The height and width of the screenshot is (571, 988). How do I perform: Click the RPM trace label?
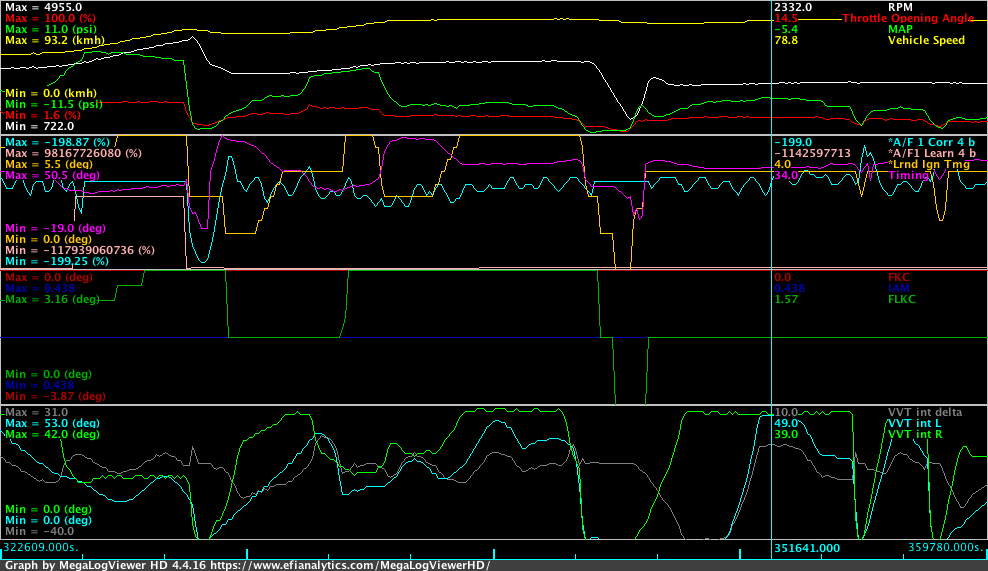click(902, 6)
